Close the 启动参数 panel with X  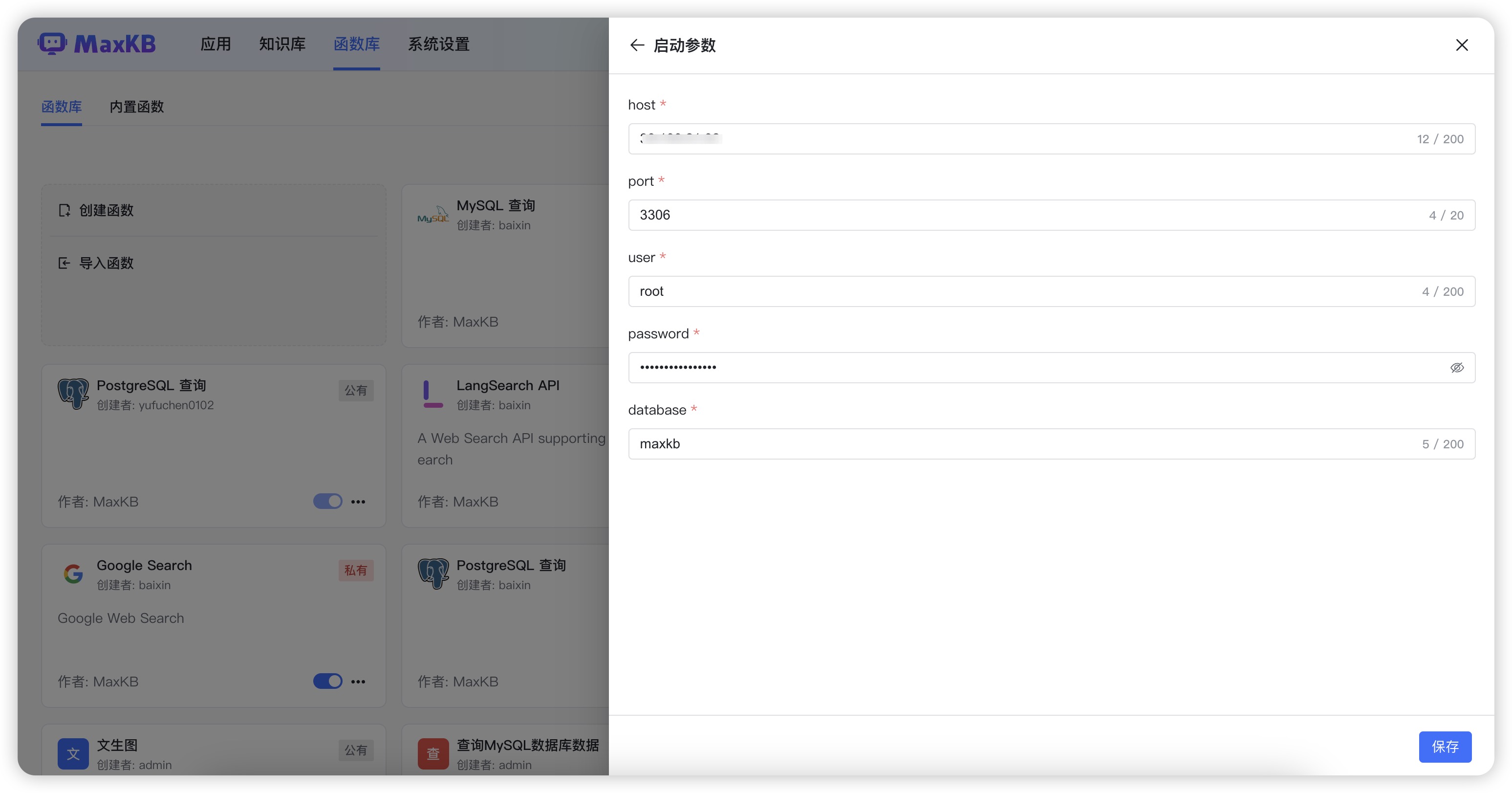point(1462,45)
